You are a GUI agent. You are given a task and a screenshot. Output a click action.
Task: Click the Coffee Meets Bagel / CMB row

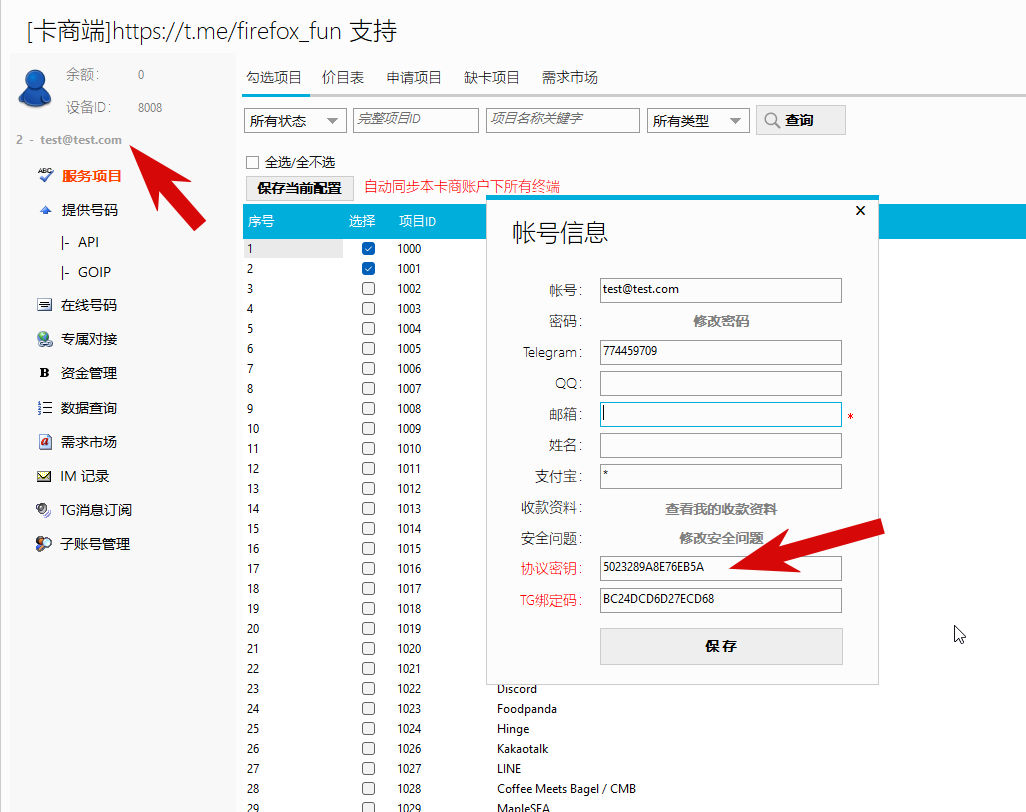(x=566, y=788)
